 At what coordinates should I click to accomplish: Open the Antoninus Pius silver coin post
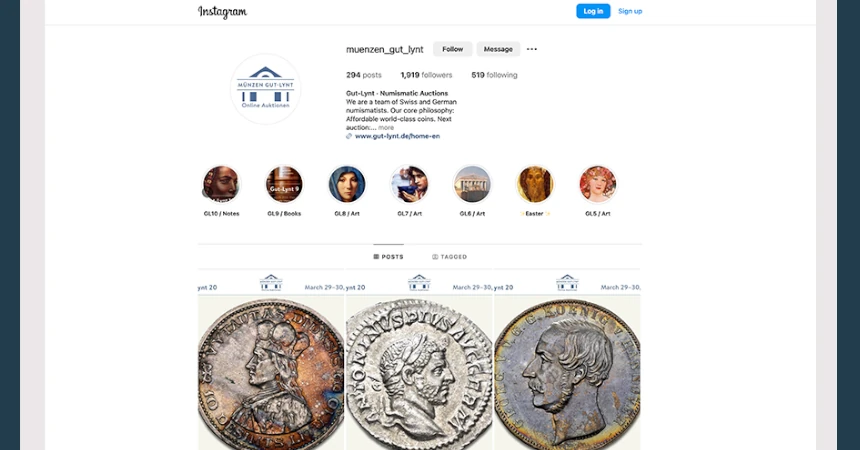tap(419, 359)
